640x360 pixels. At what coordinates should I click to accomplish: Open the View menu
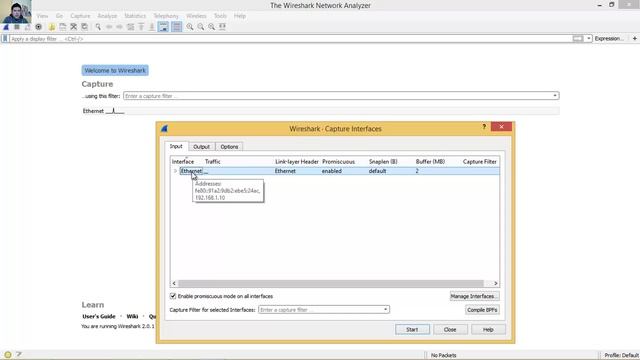click(42, 16)
